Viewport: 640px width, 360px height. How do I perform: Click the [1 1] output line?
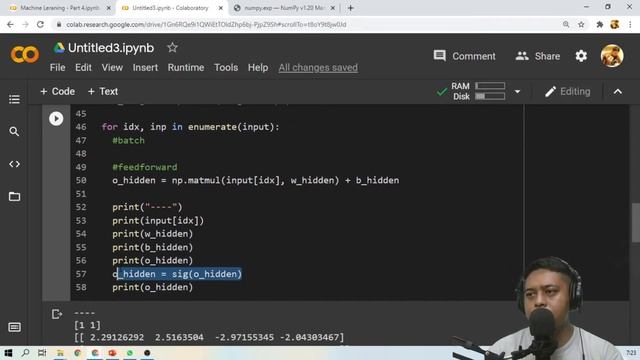point(87,325)
